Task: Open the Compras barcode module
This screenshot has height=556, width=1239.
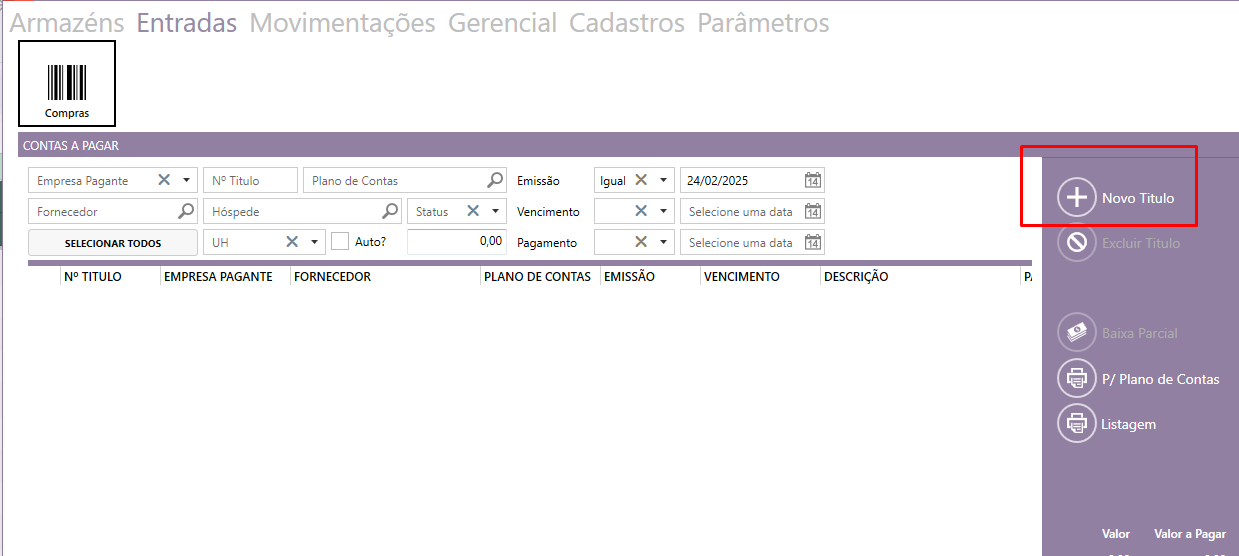Action: pyautogui.click(x=67, y=83)
